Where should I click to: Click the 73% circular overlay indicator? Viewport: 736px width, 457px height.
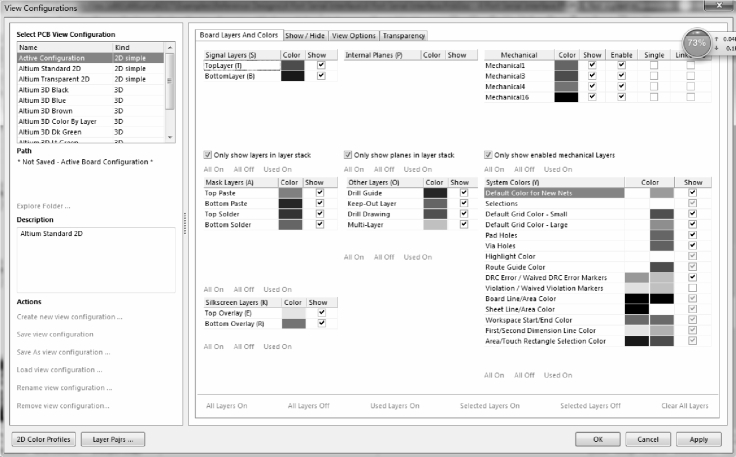[x=697, y=43]
